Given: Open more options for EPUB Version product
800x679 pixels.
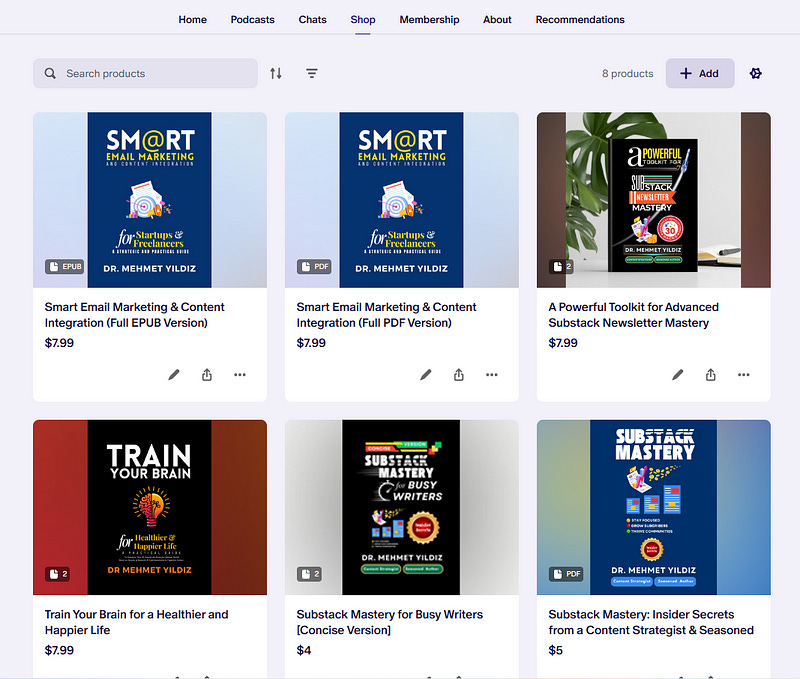Looking at the screenshot, I should [240, 375].
